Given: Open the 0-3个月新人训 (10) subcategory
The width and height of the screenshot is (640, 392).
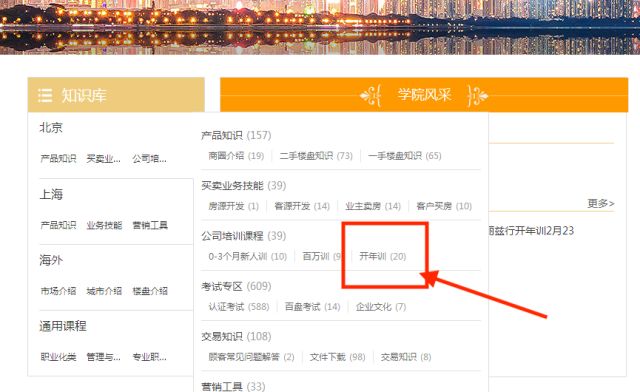Looking at the screenshot, I should (x=248, y=256).
